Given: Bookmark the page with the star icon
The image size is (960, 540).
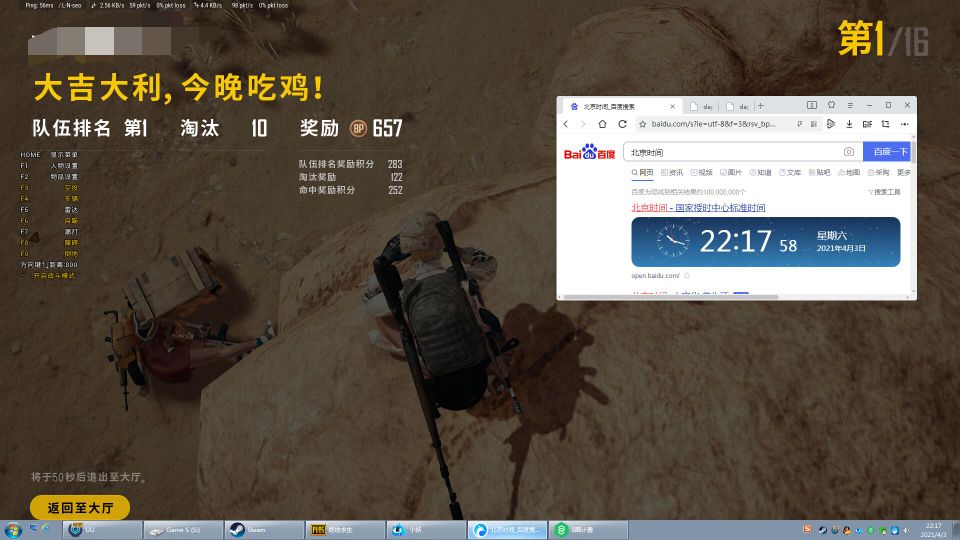Looking at the screenshot, I should coord(642,124).
